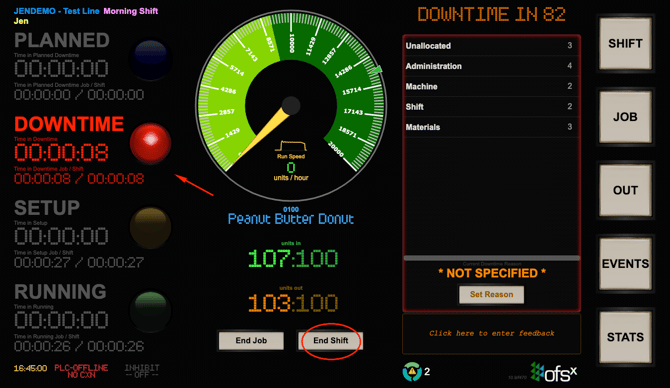Click the PLANNED state heading
The width and height of the screenshot is (670, 388).
tap(62, 41)
